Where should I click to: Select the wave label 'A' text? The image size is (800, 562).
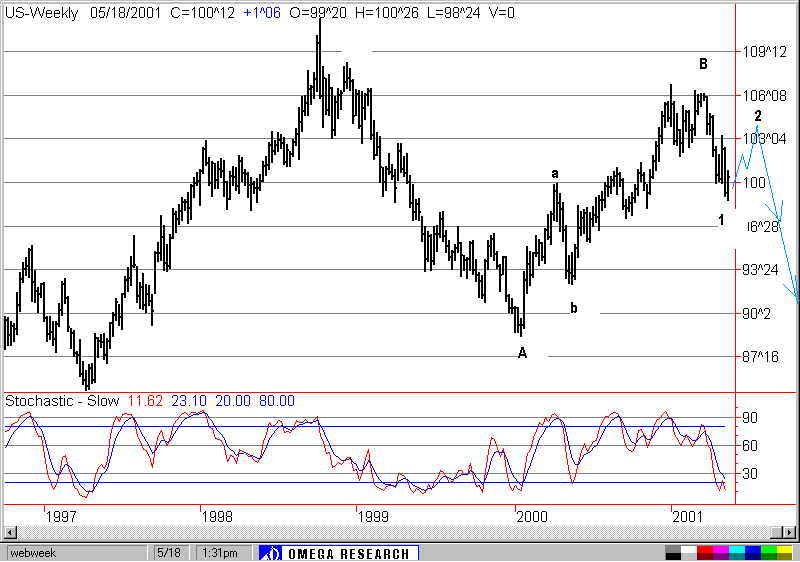[522, 353]
